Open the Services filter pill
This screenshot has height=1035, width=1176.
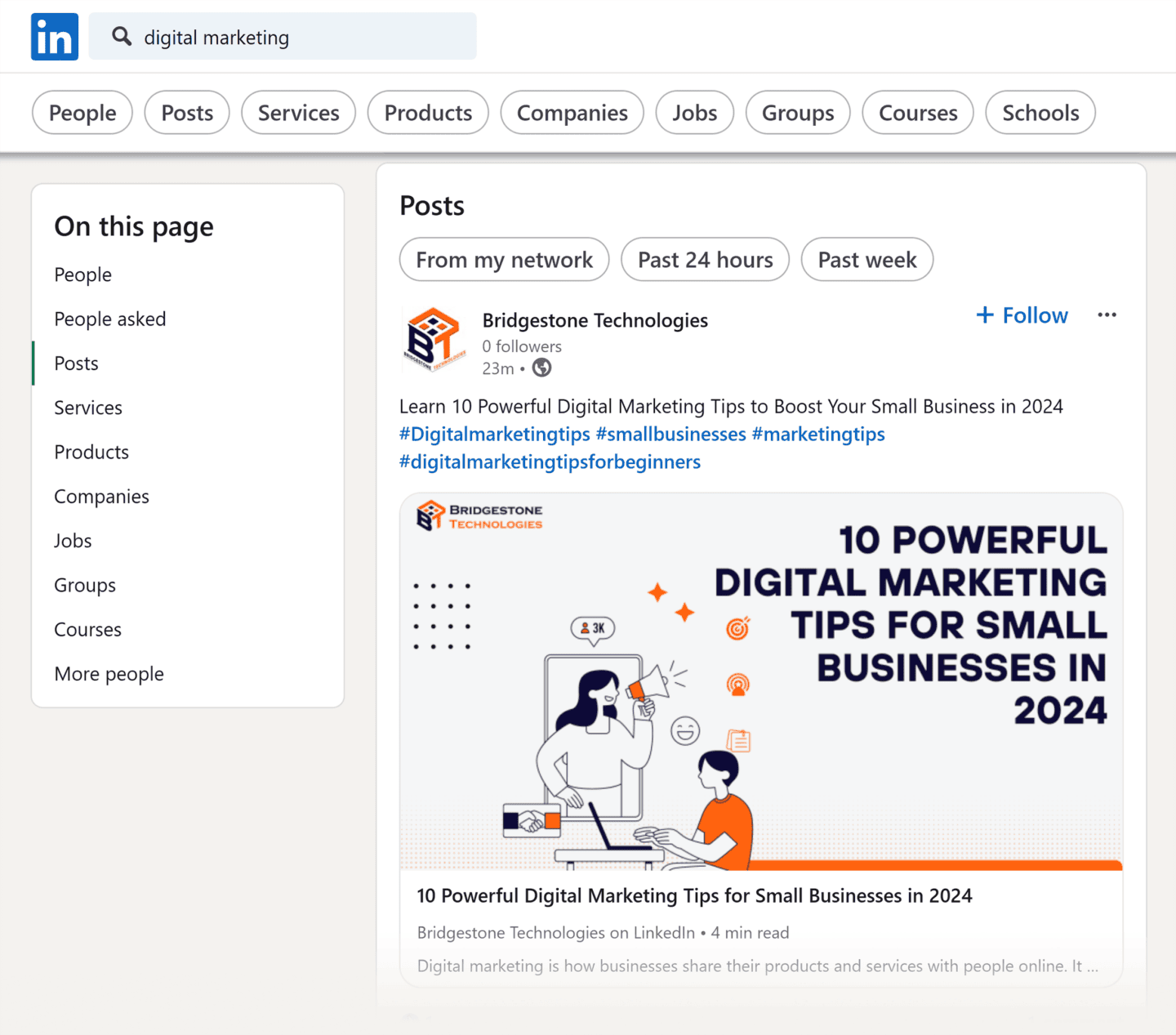click(x=297, y=113)
